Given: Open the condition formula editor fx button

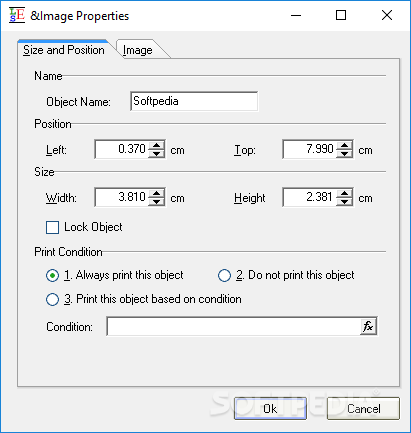Looking at the screenshot, I should pyautogui.click(x=368, y=326).
